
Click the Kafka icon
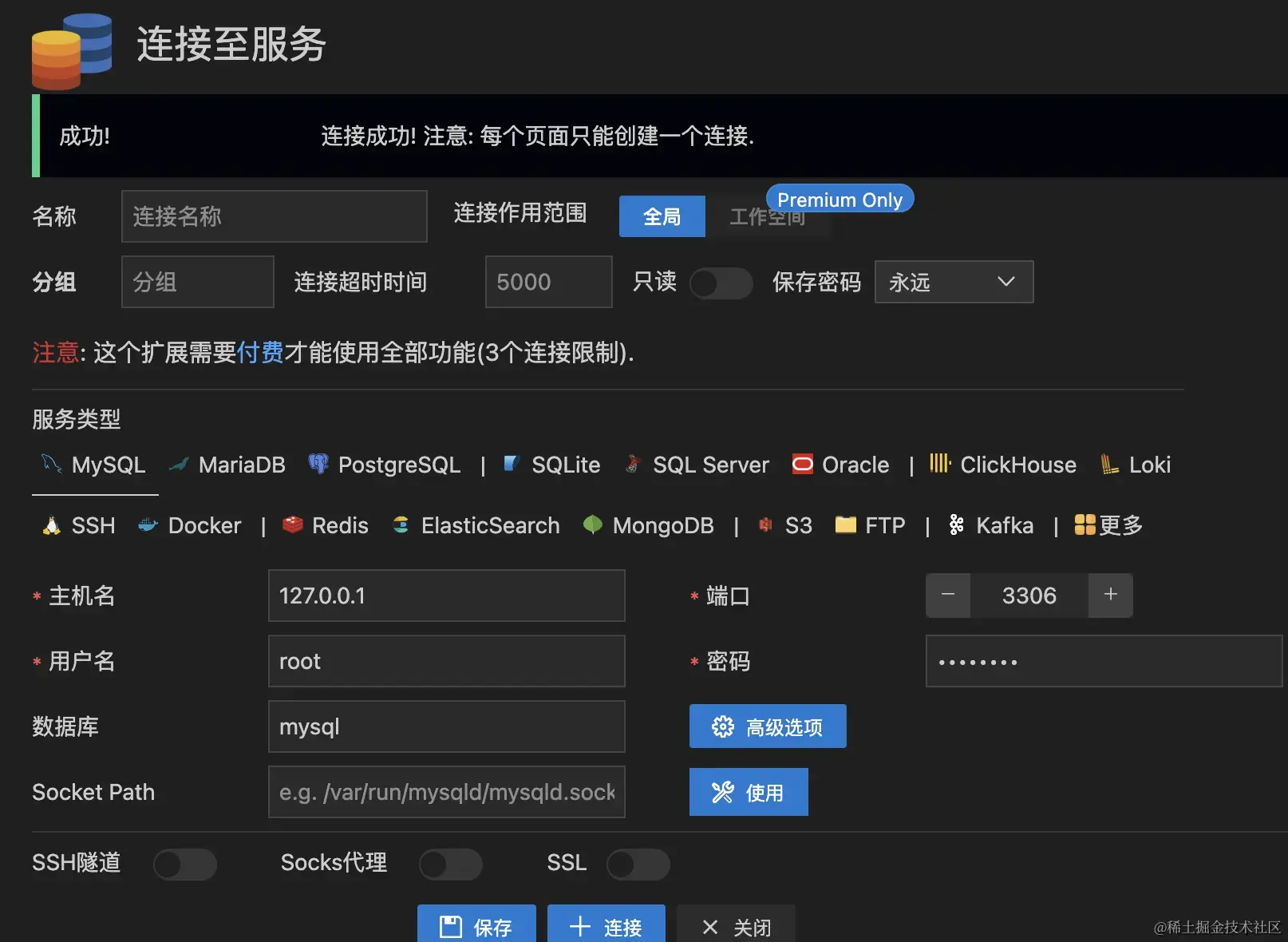[x=956, y=524]
